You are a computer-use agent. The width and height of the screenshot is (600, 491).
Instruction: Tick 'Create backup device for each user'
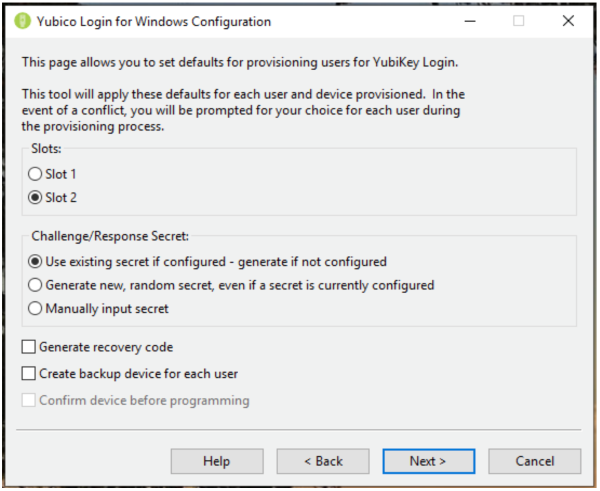(28, 374)
